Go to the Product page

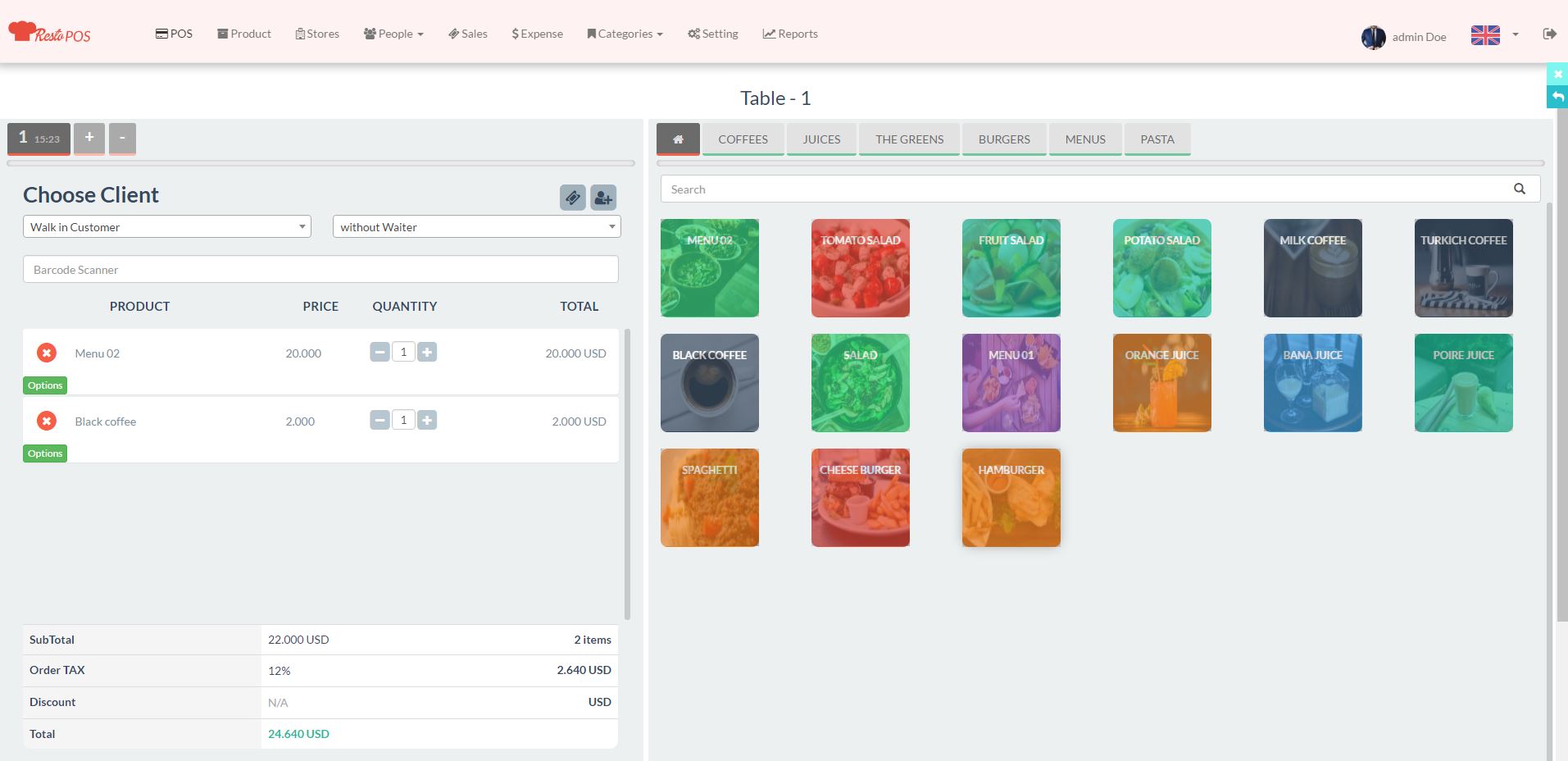(244, 34)
